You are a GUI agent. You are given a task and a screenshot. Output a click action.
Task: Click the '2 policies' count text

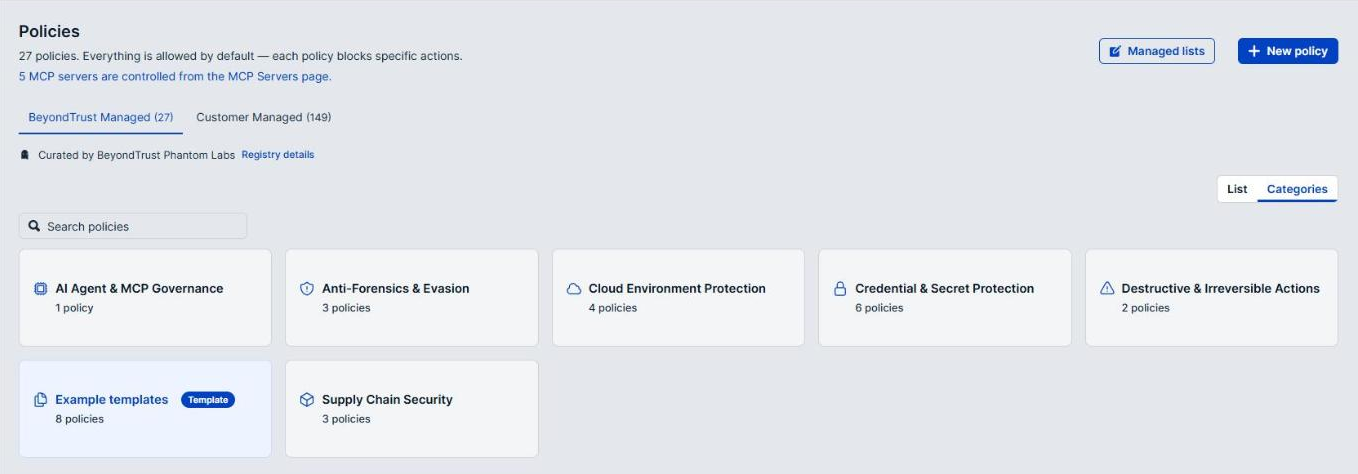(1145, 308)
